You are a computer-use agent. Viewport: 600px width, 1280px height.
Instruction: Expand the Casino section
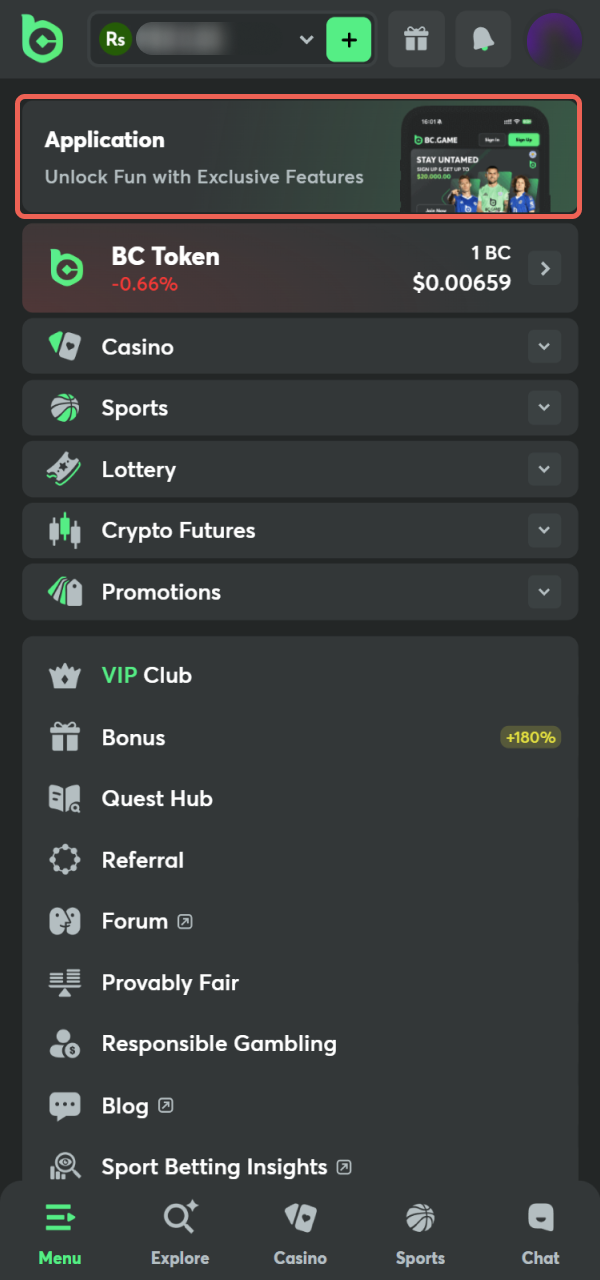(x=544, y=346)
